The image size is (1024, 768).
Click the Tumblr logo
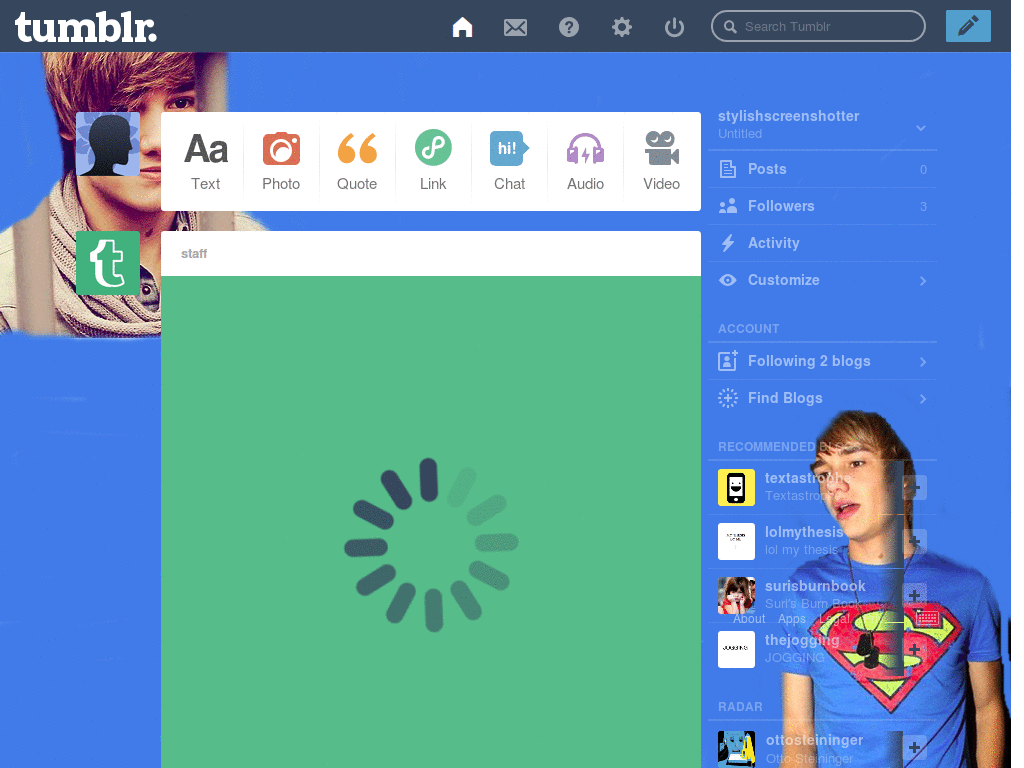(x=86, y=27)
